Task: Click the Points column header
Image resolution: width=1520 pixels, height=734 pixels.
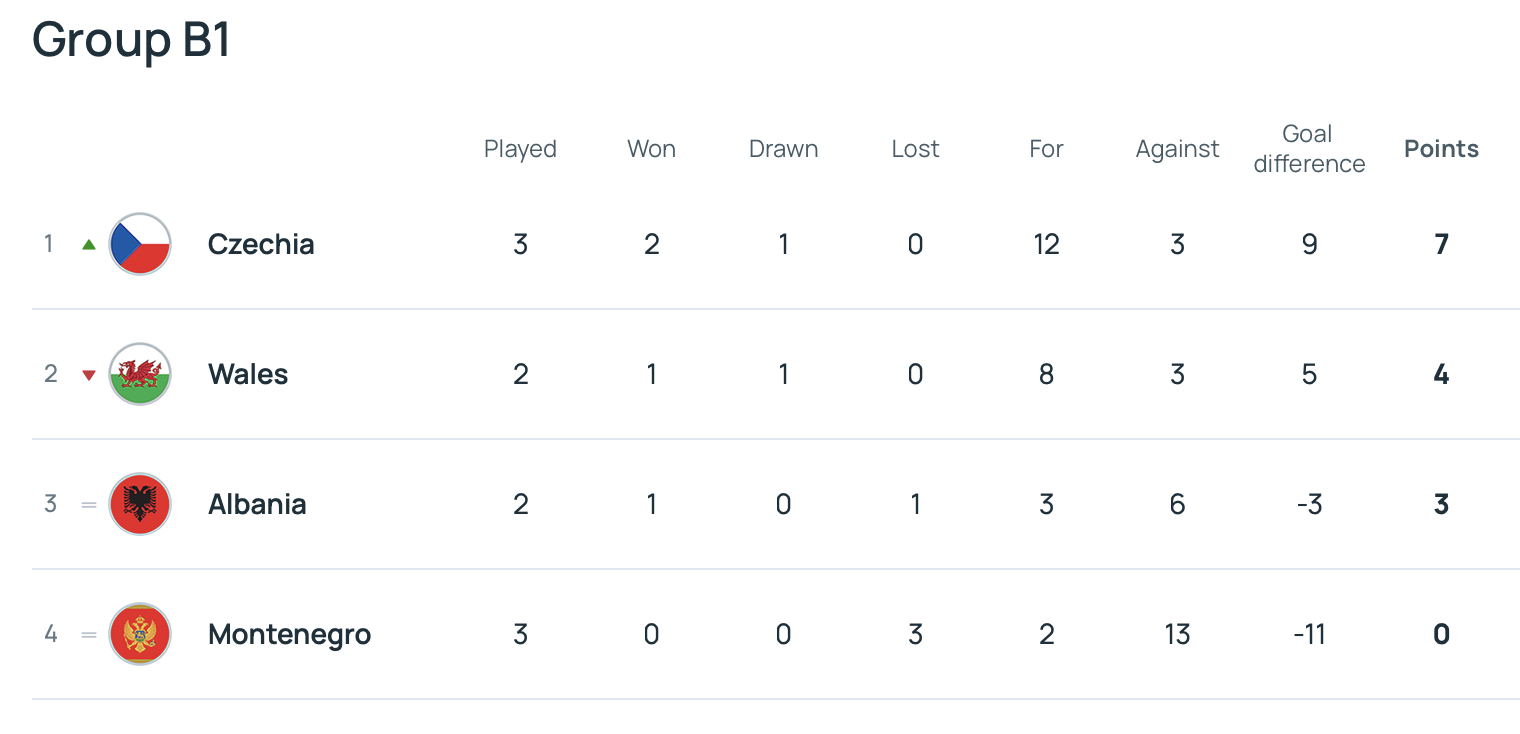Action: click(1441, 149)
